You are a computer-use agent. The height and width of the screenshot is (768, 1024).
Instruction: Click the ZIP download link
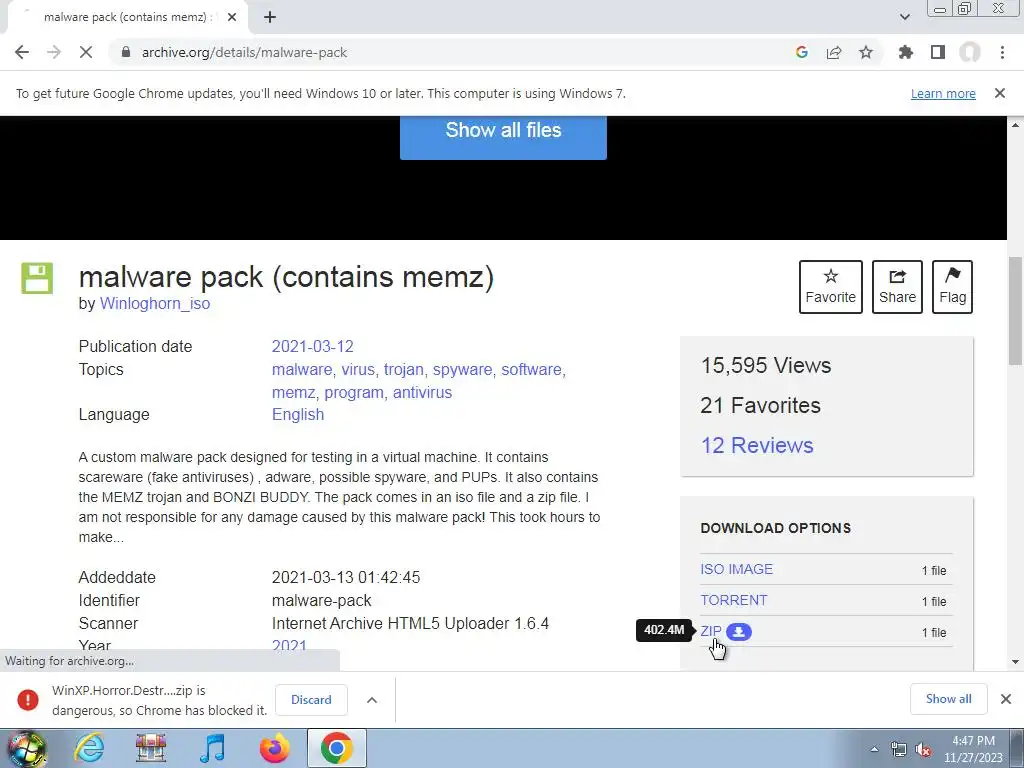point(711,632)
